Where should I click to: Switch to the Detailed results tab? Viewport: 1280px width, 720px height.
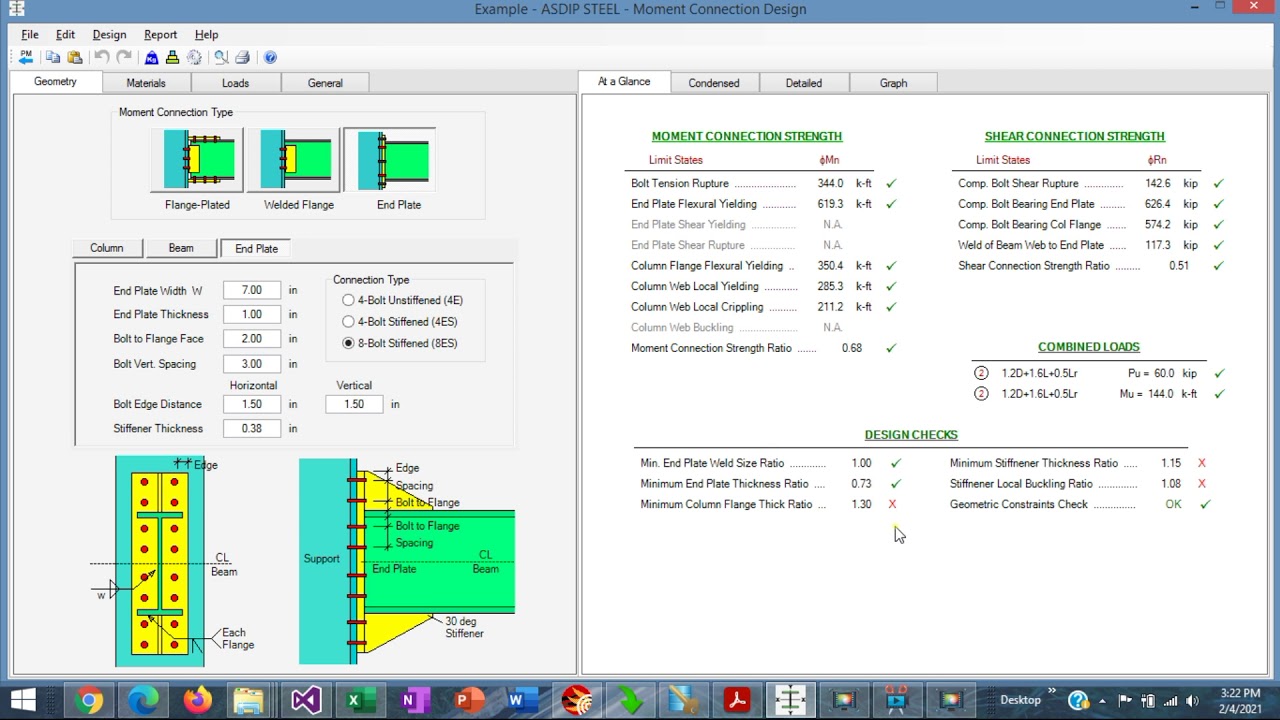[x=804, y=83]
